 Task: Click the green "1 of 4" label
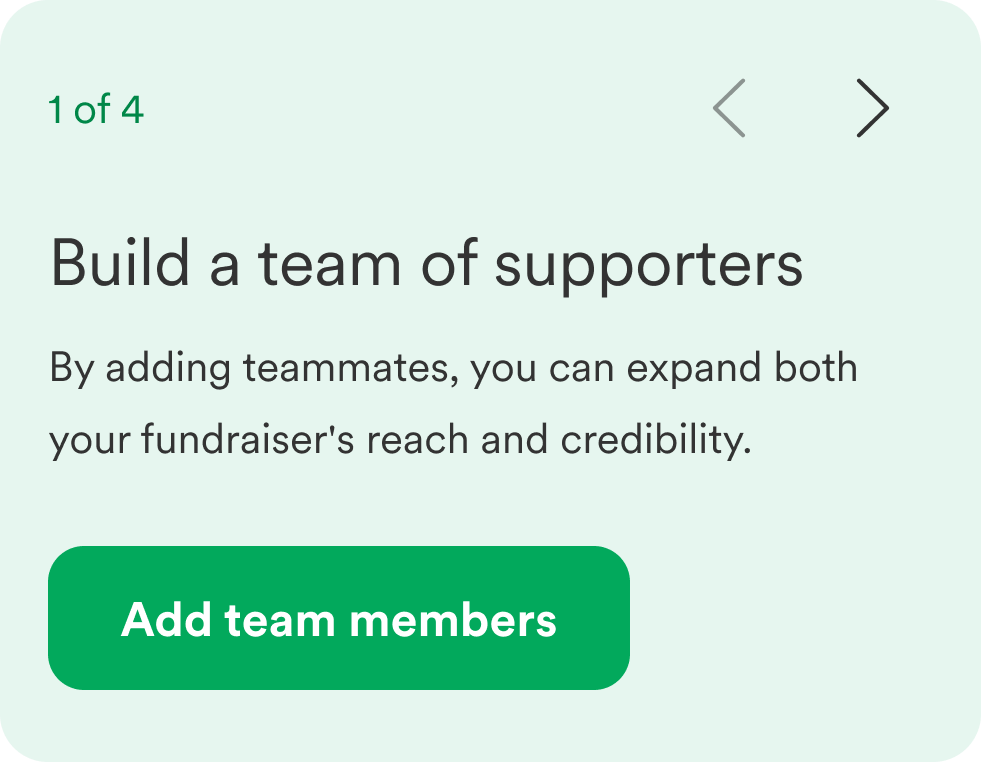tap(96, 110)
